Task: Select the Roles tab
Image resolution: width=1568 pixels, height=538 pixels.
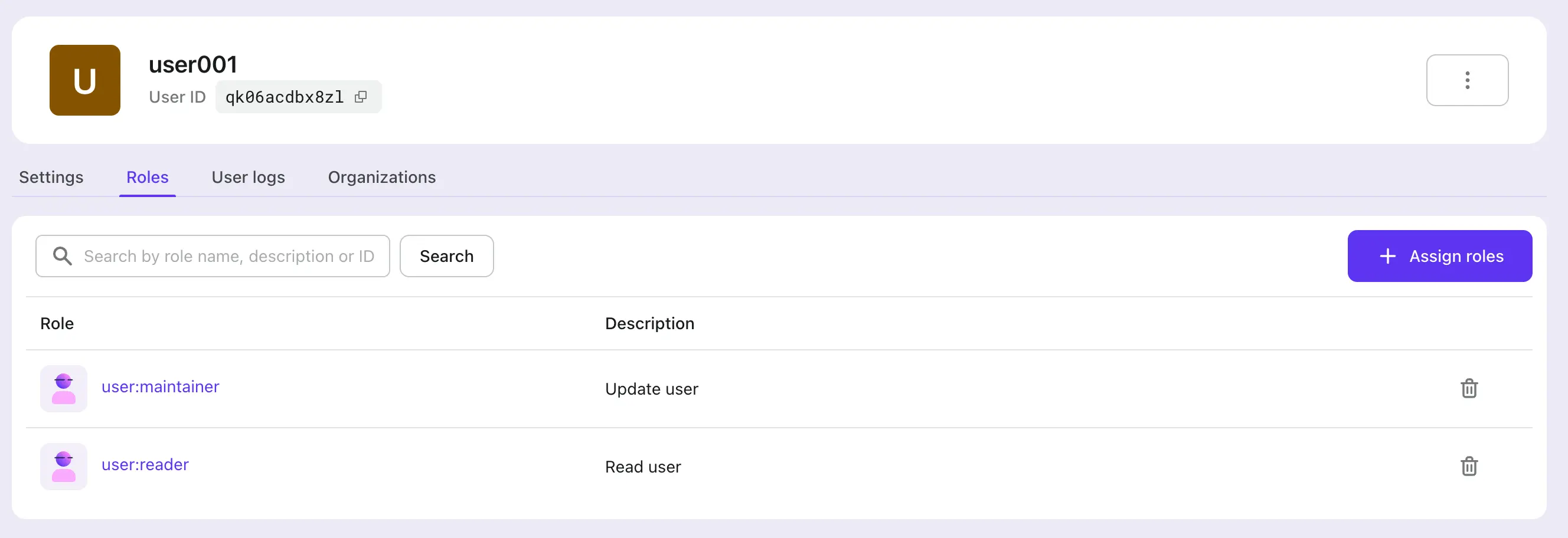Action: (x=148, y=177)
